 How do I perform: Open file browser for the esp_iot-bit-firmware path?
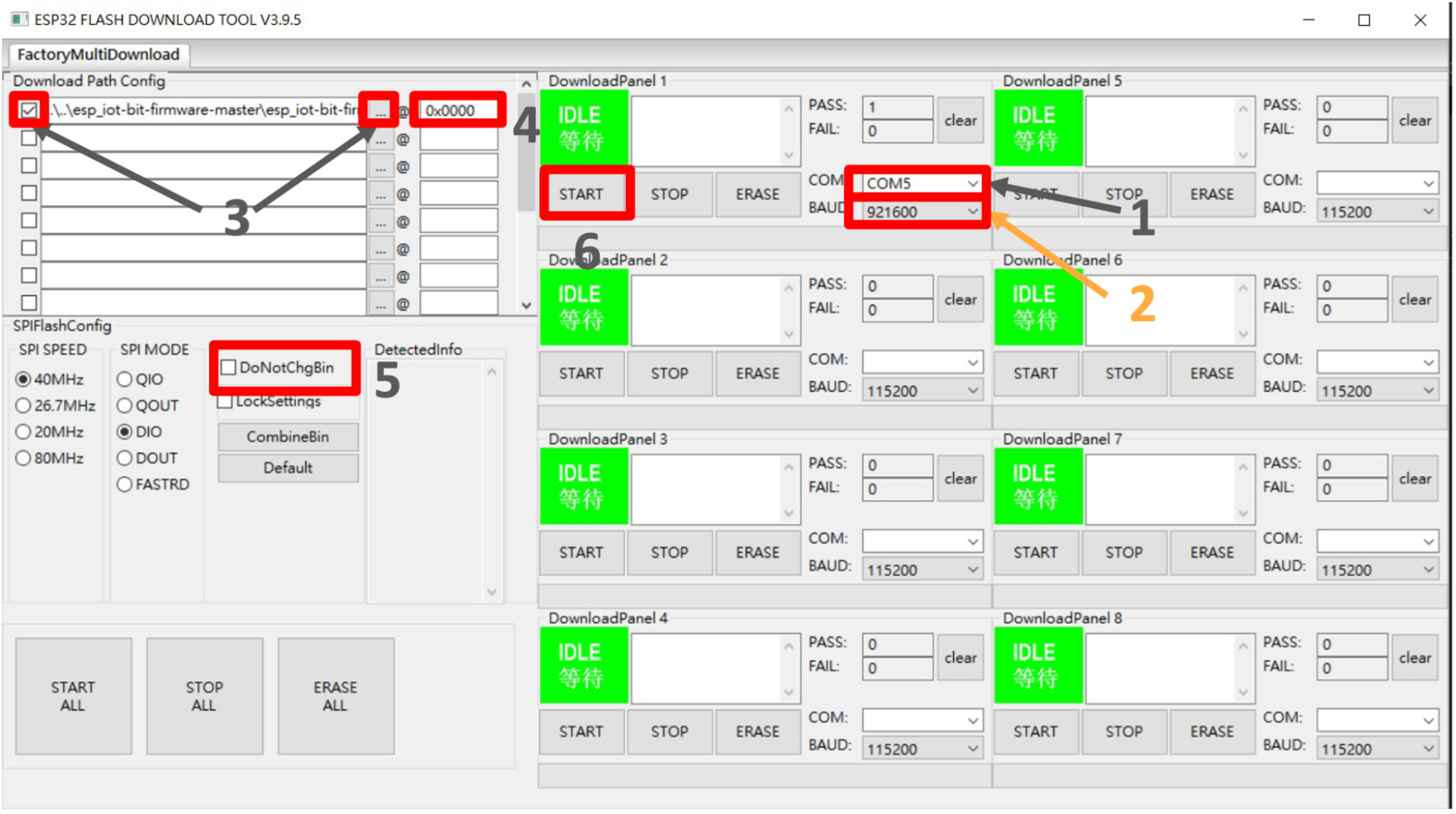pos(380,110)
